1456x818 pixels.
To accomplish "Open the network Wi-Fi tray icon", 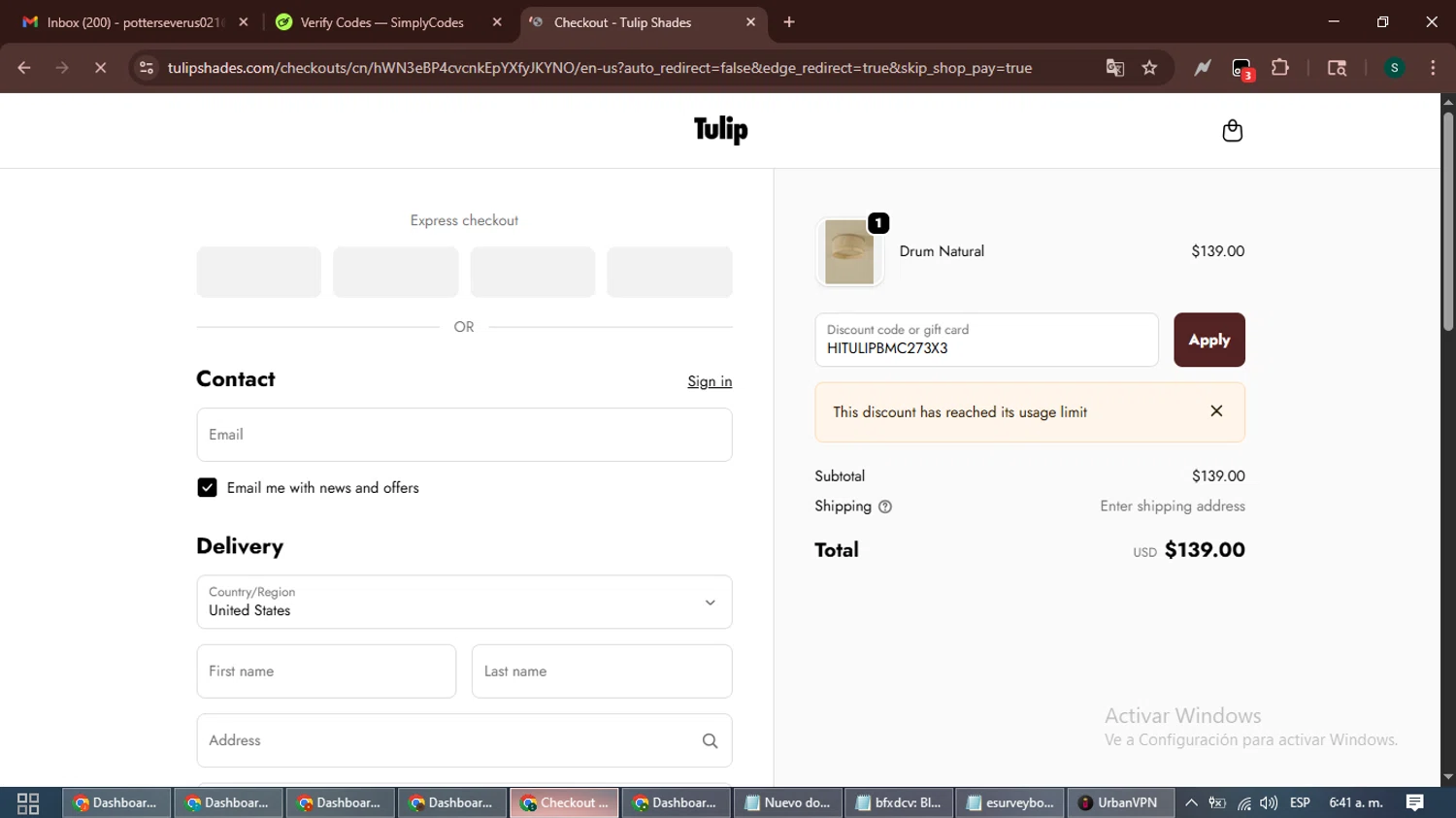I will tap(1243, 803).
